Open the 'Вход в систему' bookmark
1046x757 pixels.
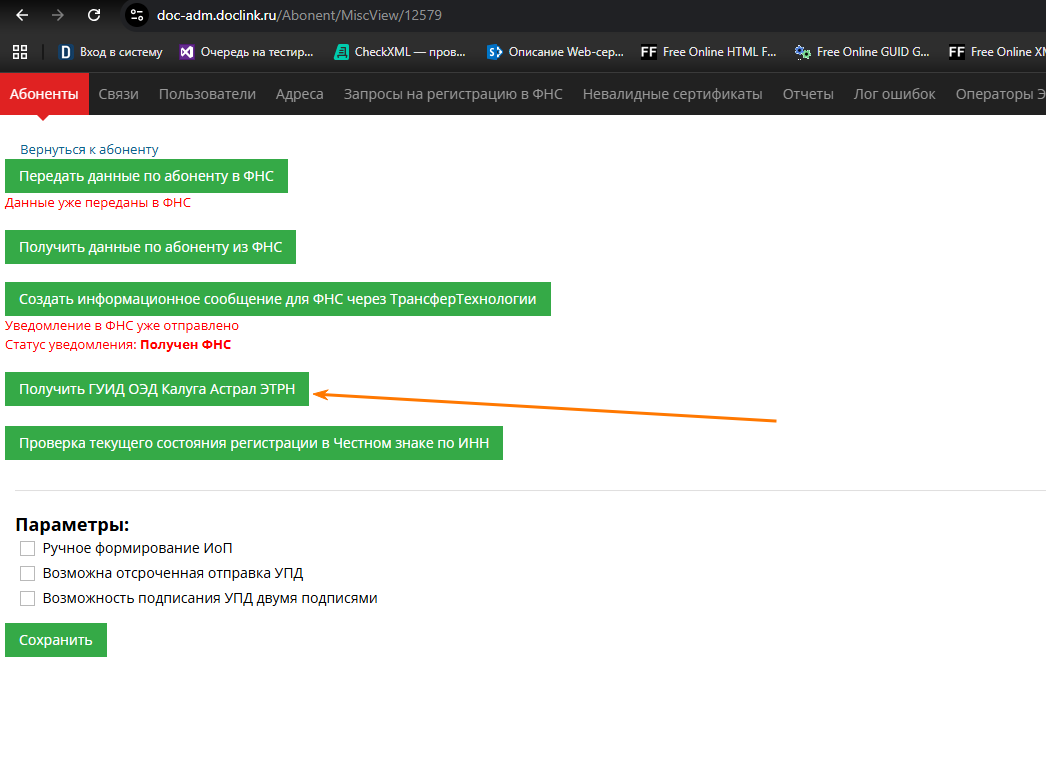[111, 52]
